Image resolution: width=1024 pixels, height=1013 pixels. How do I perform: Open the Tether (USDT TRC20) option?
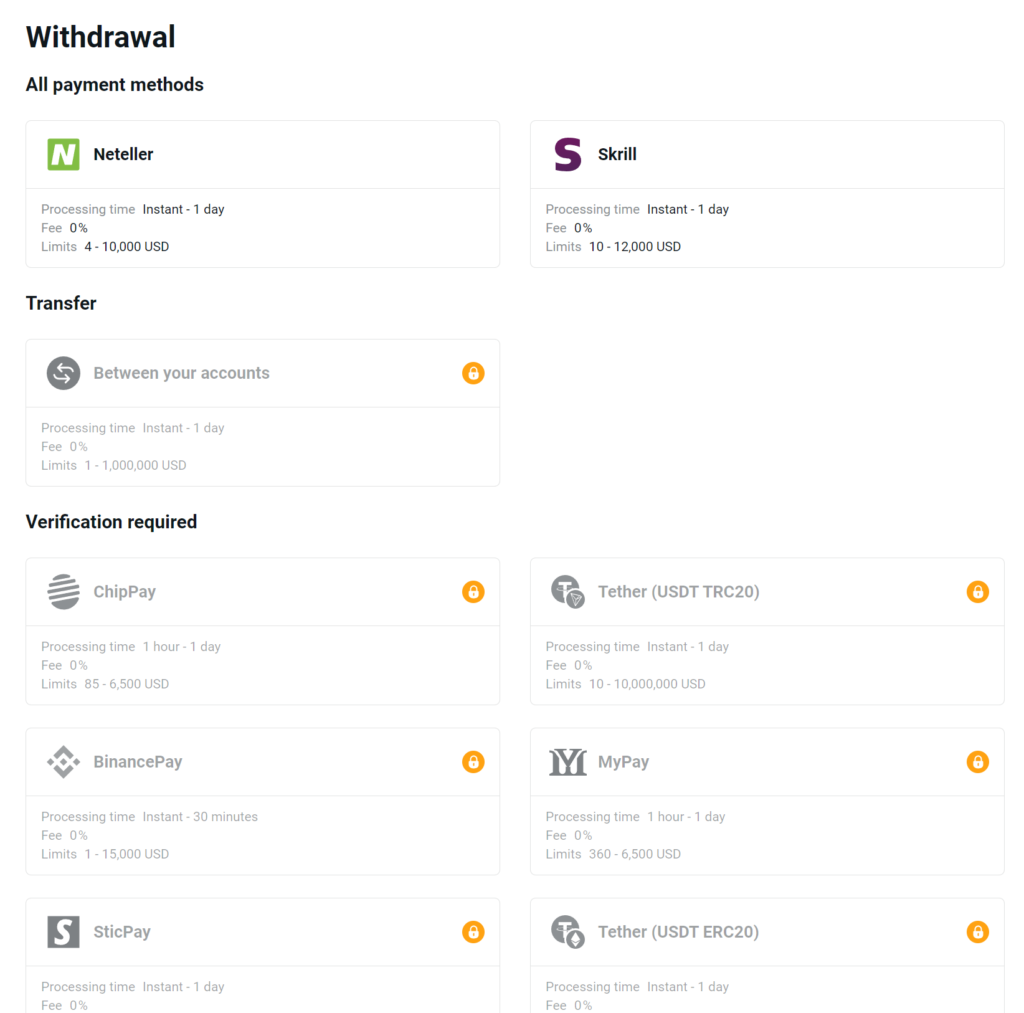pos(767,631)
